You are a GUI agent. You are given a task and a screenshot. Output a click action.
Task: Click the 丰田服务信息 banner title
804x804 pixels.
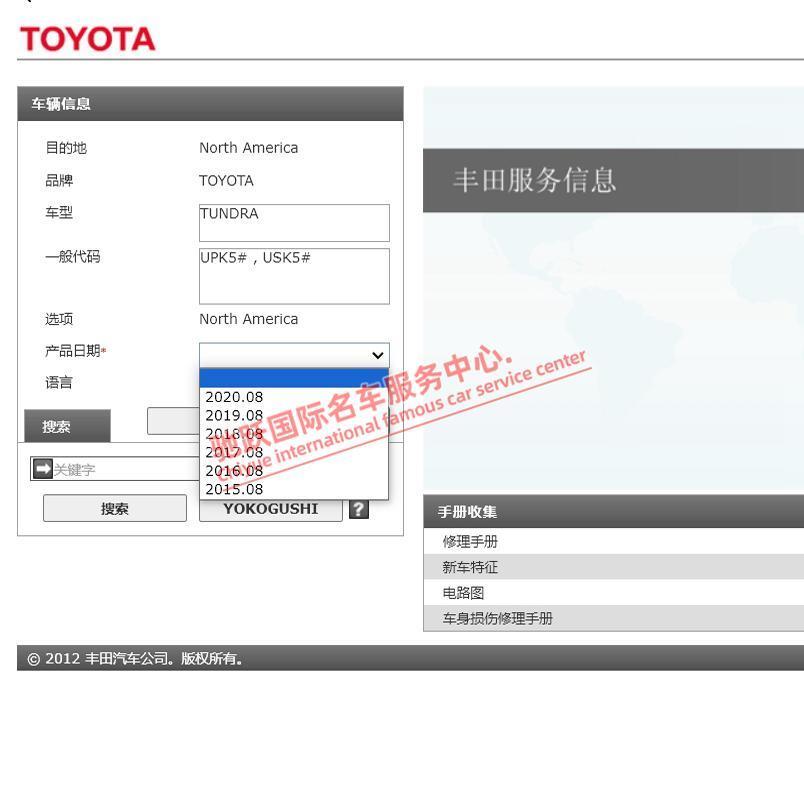click(534, 180)
